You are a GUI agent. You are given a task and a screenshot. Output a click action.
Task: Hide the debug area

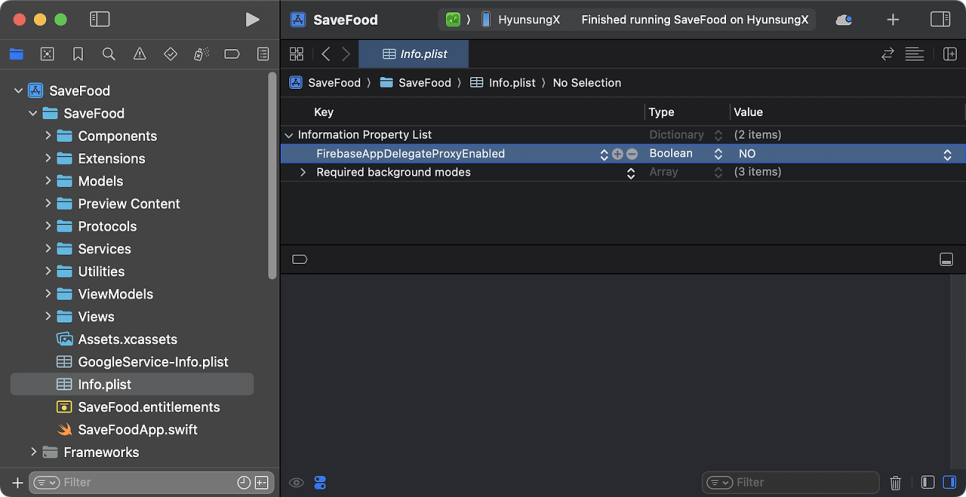pos(946,259)
